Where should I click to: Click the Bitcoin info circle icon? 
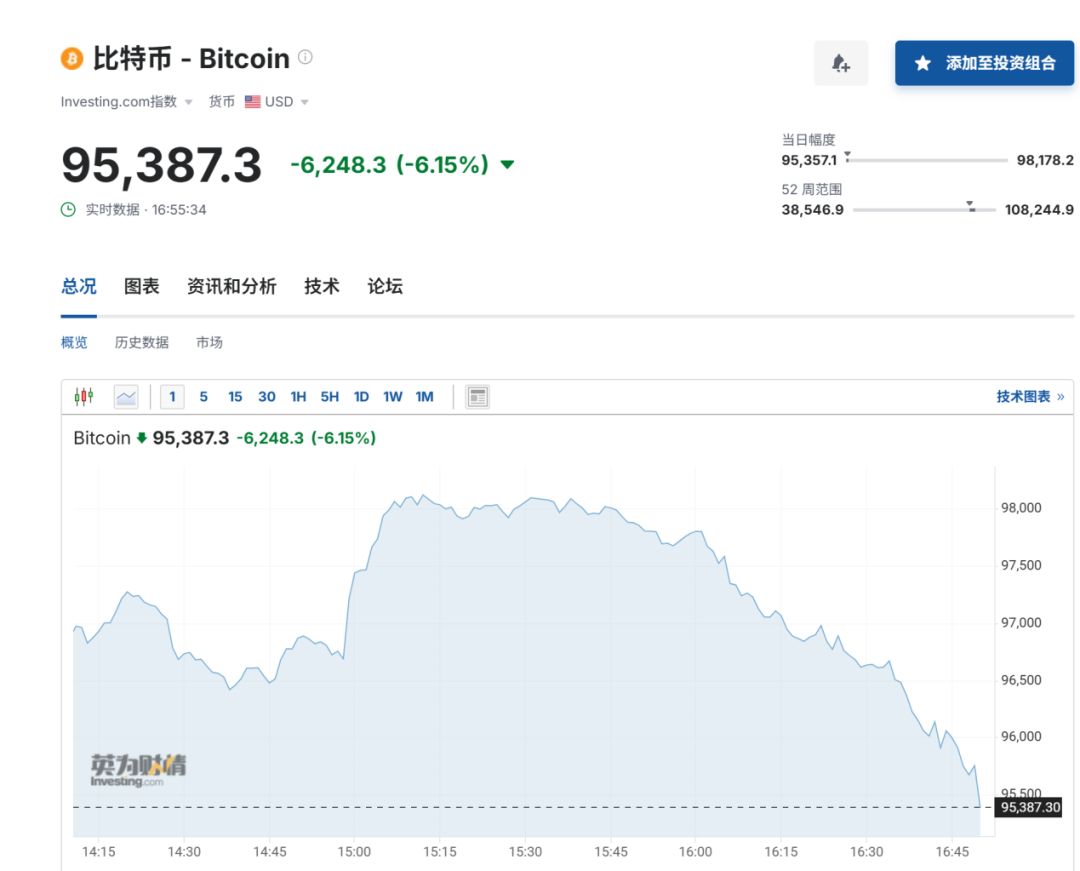click(x=305, y=57)
